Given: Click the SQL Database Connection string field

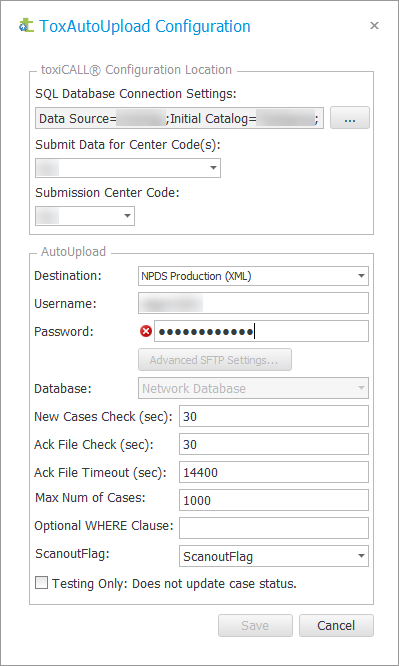Looking at the screenshot, I should 179,118.
